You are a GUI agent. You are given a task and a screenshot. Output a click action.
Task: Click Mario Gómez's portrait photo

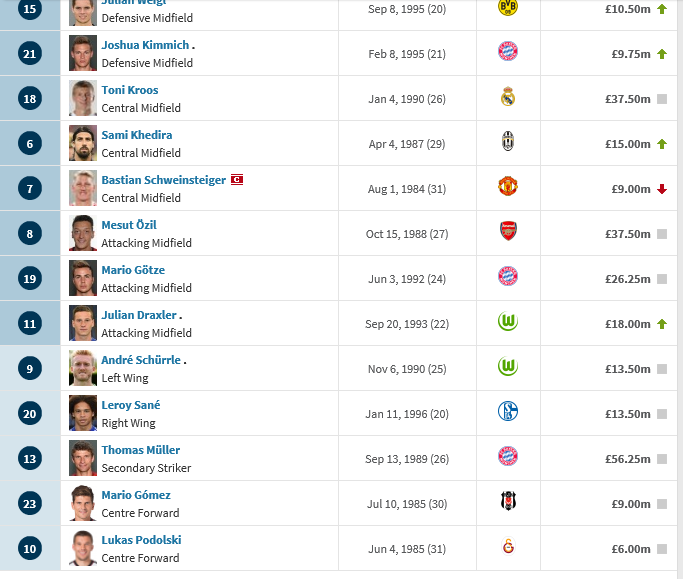(83, 503)
